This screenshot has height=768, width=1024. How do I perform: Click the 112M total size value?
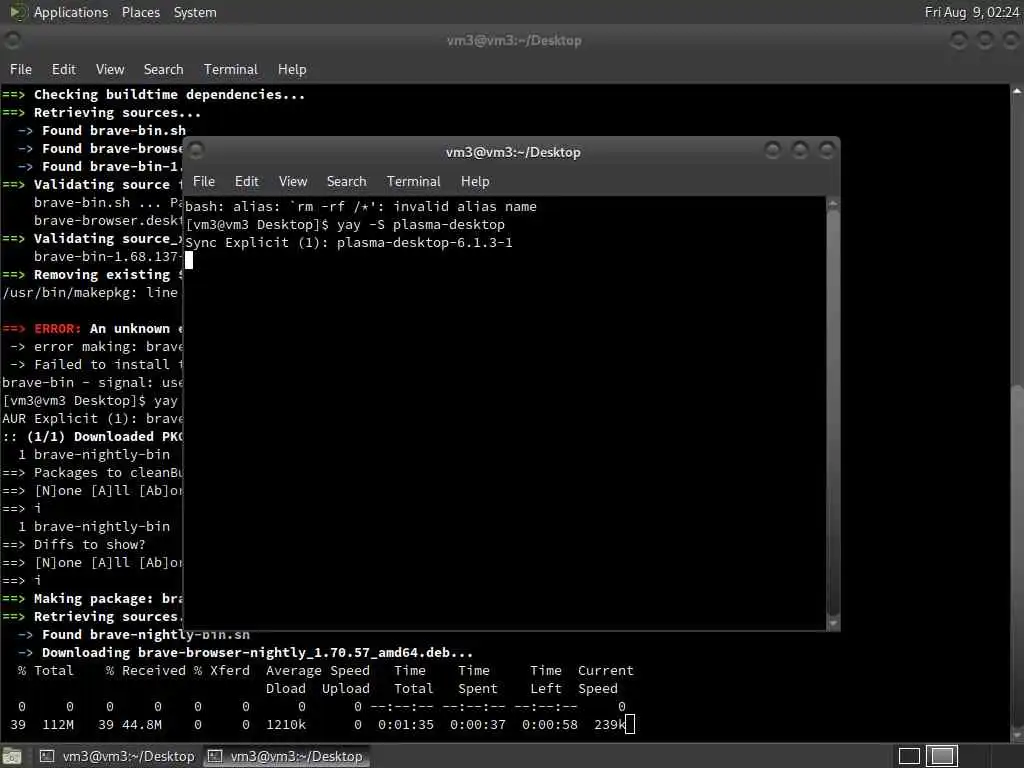pos(58,724)
